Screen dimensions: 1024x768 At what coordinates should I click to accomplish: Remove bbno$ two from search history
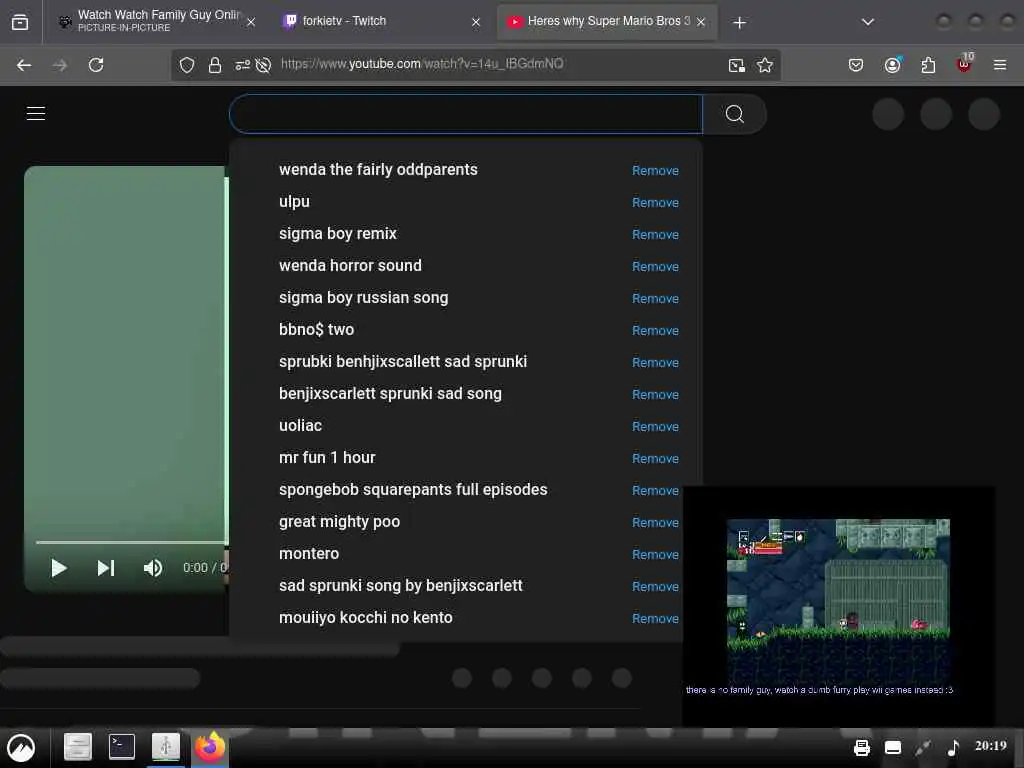pyautogui.click(x=655, y=330)
